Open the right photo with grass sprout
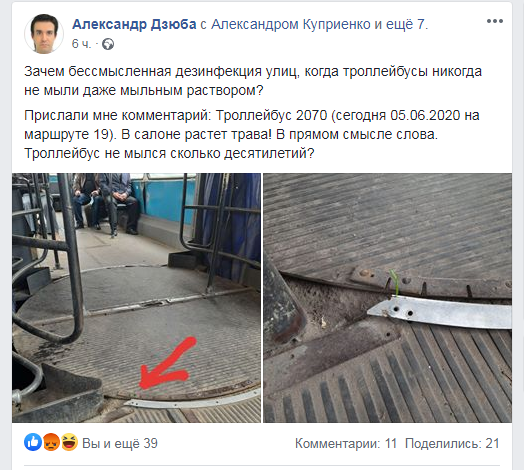This screenshot has height=470, width=524. [388, 298]
